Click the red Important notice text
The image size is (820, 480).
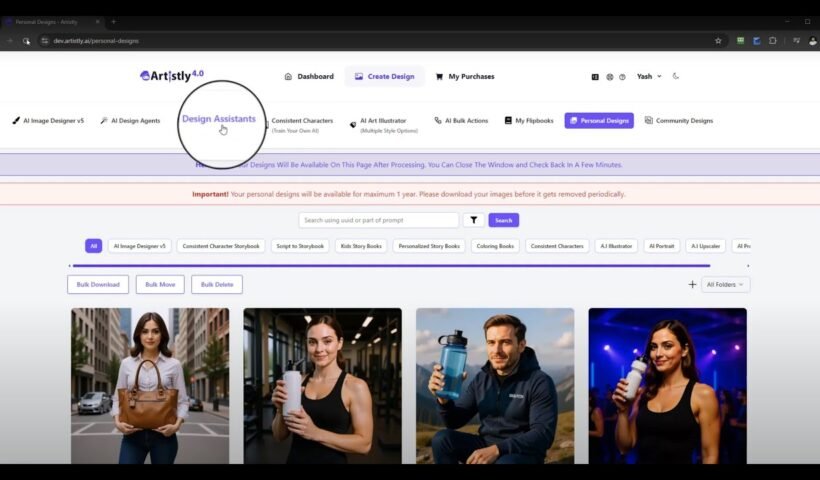coord(408,194)
